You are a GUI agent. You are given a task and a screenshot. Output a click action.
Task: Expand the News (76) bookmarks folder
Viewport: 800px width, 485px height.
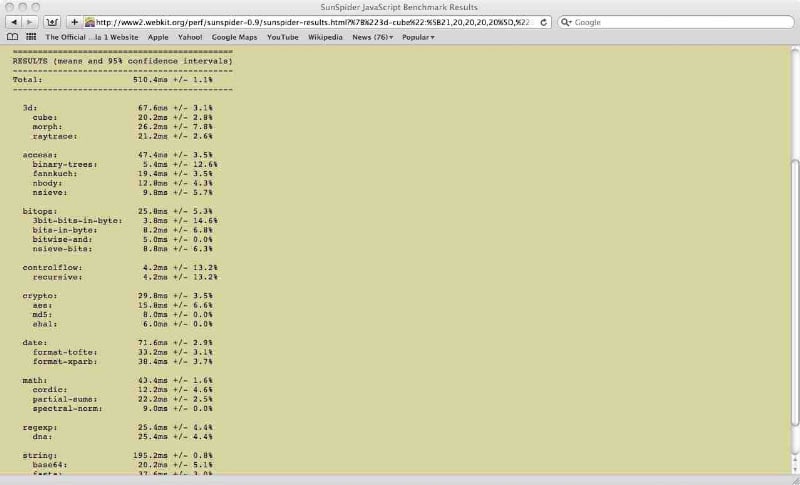coord(372,37)
